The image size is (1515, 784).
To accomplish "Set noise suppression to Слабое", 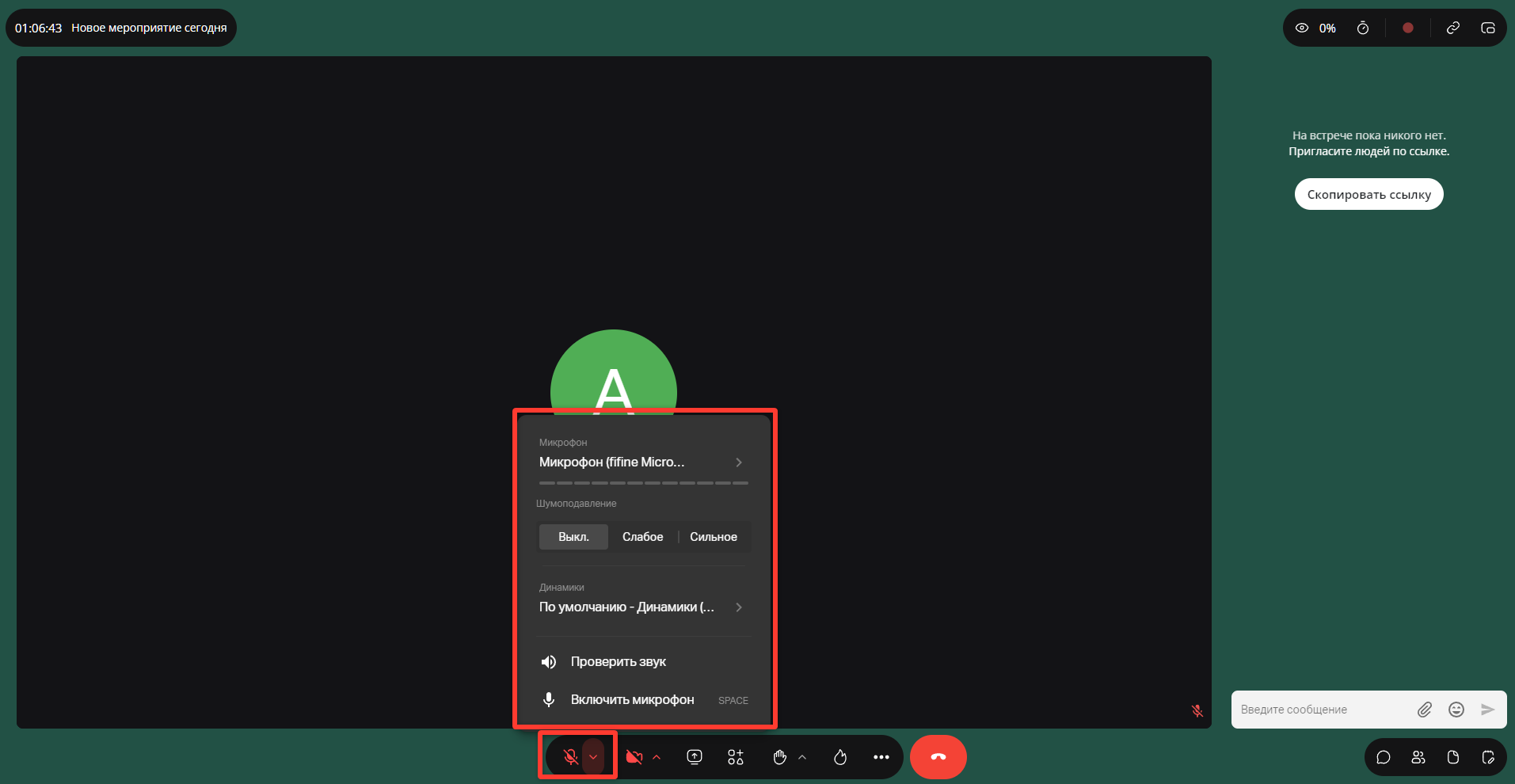I will point(642,537).
